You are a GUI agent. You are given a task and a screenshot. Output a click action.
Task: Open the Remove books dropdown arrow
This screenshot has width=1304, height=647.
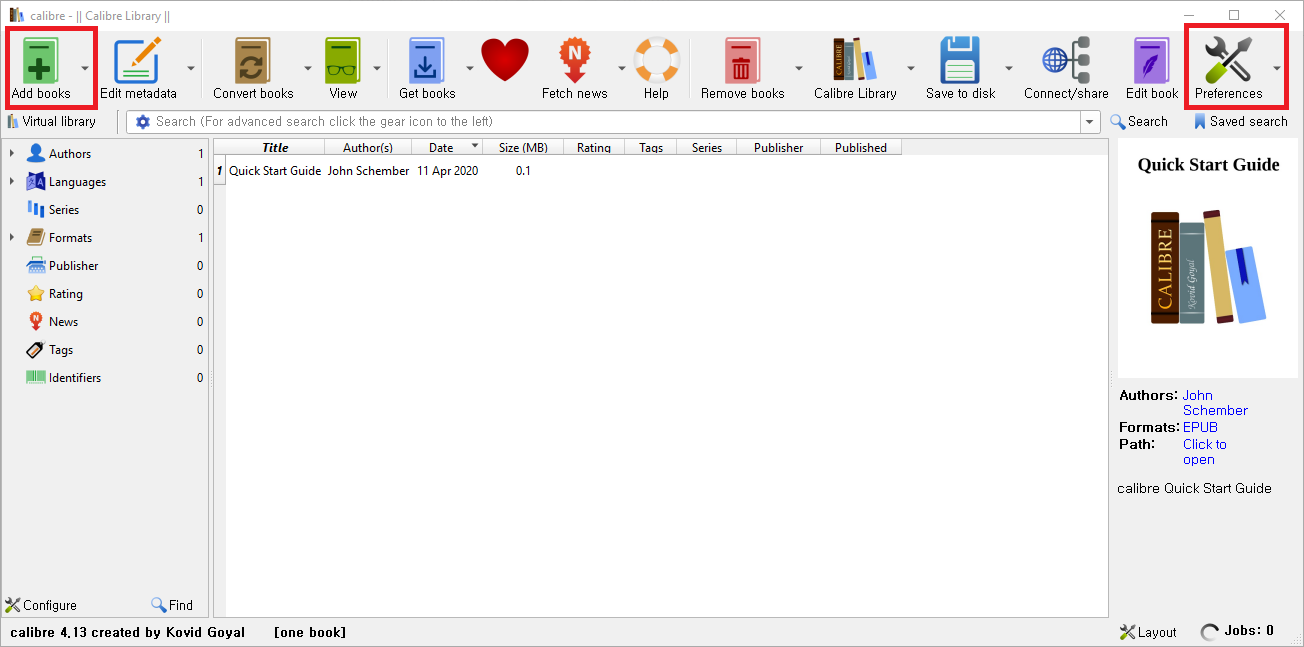click(798, 68)
